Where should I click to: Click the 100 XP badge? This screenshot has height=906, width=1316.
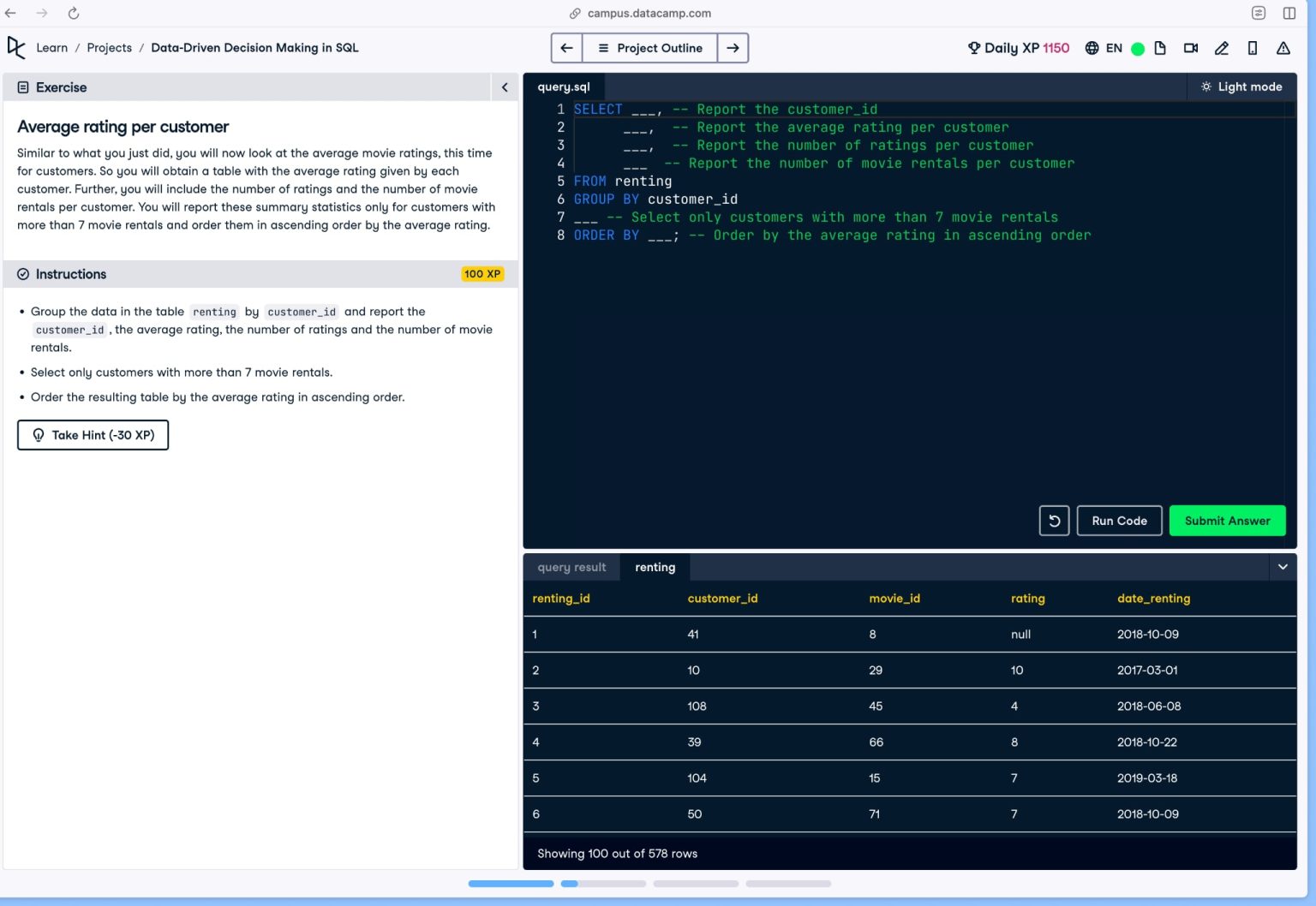pyautogui.click(x=482, y=274)
